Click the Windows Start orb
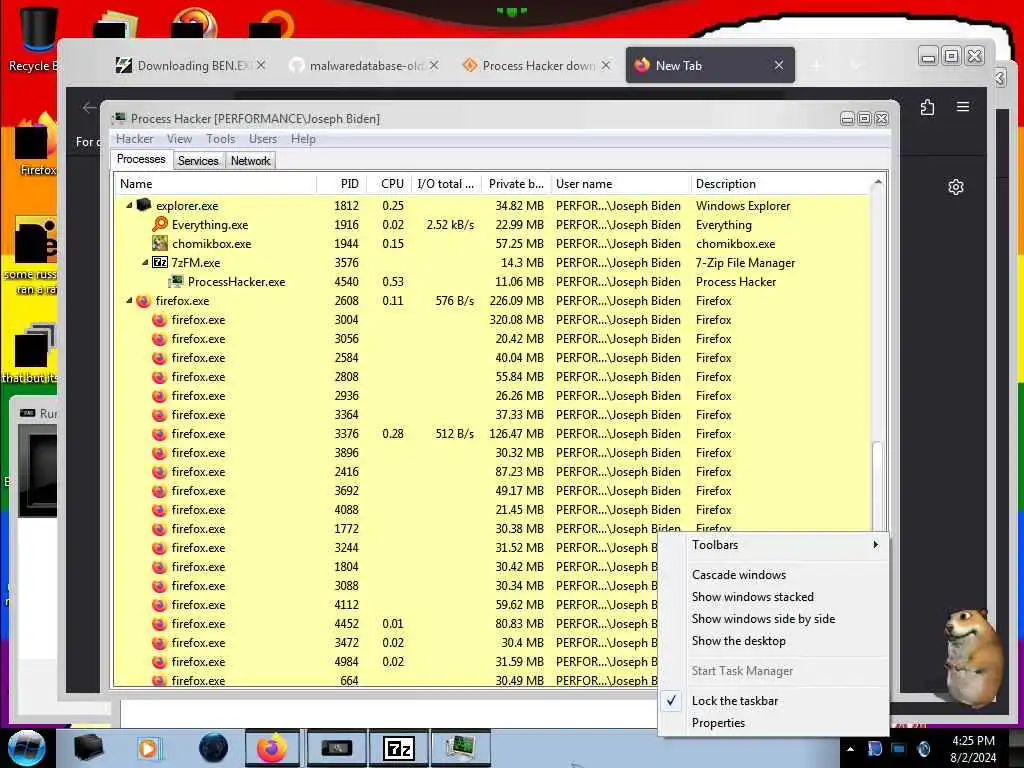Screen dimensions: 1024x768 (26, 748)
